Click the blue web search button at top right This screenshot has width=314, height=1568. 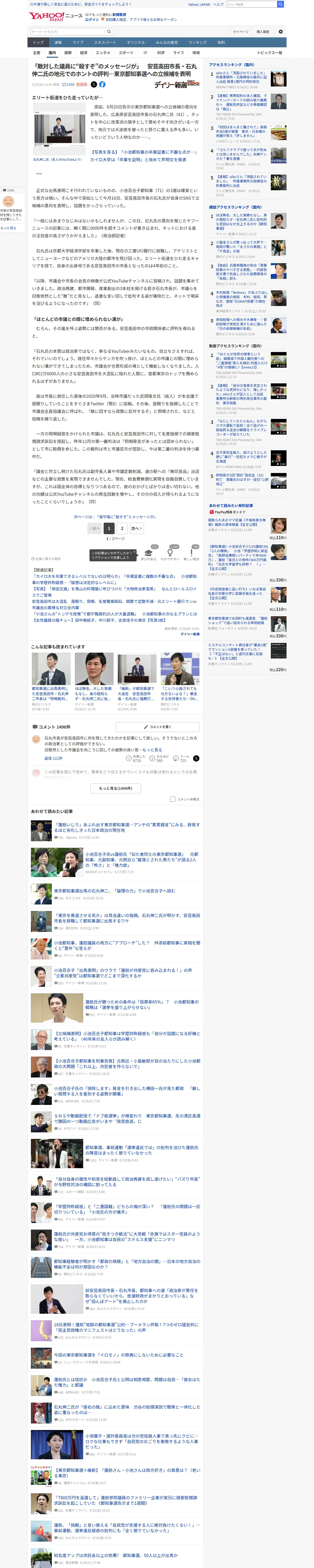pos(280,4)
